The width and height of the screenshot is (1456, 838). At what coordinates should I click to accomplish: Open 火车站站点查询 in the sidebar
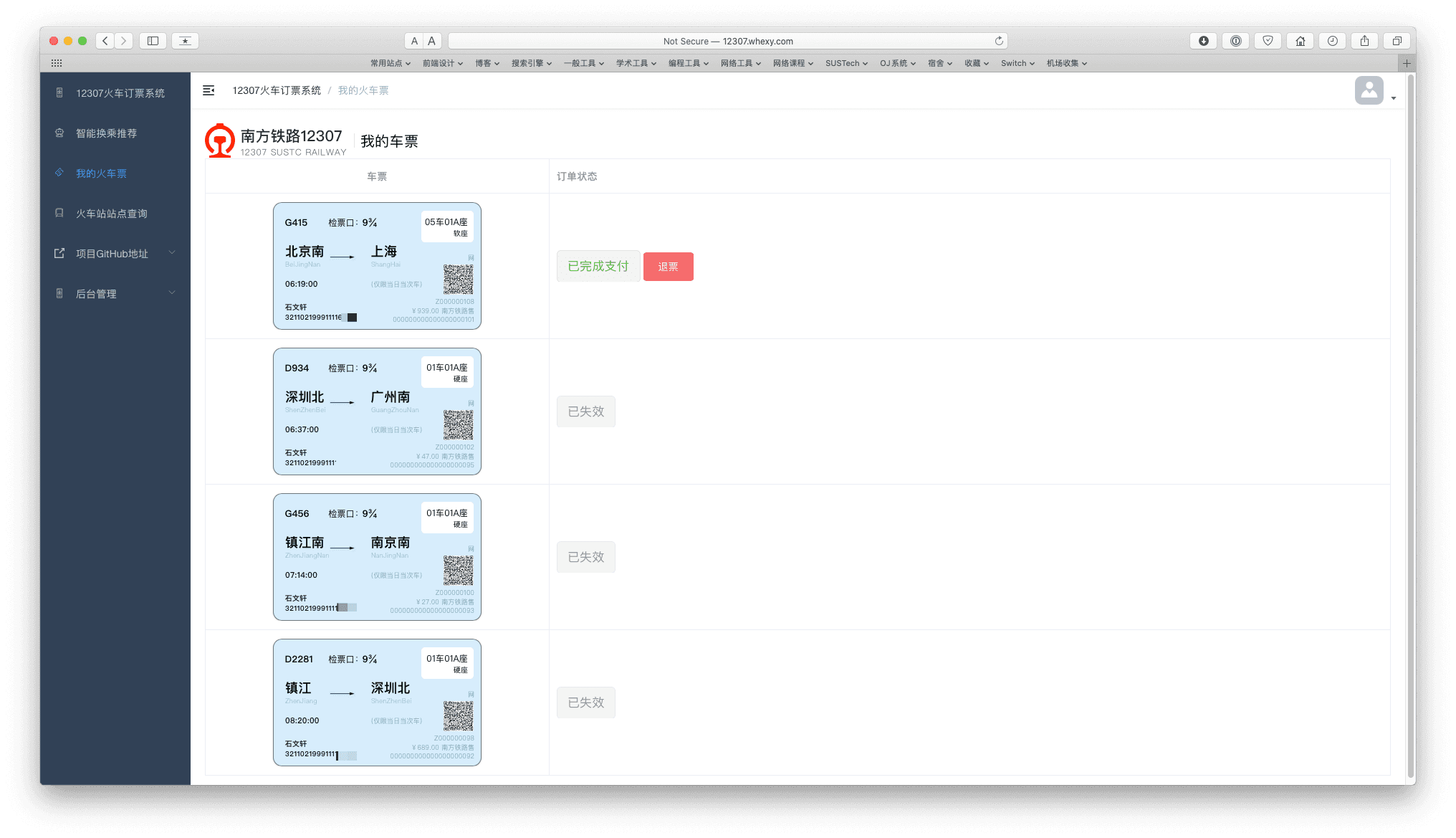pyautogui.click(x=111, y=213)
